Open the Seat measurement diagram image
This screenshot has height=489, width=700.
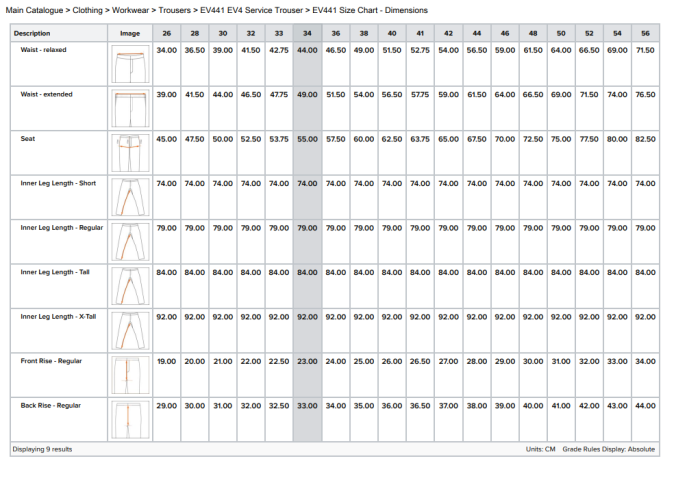[x=129, y=153]
